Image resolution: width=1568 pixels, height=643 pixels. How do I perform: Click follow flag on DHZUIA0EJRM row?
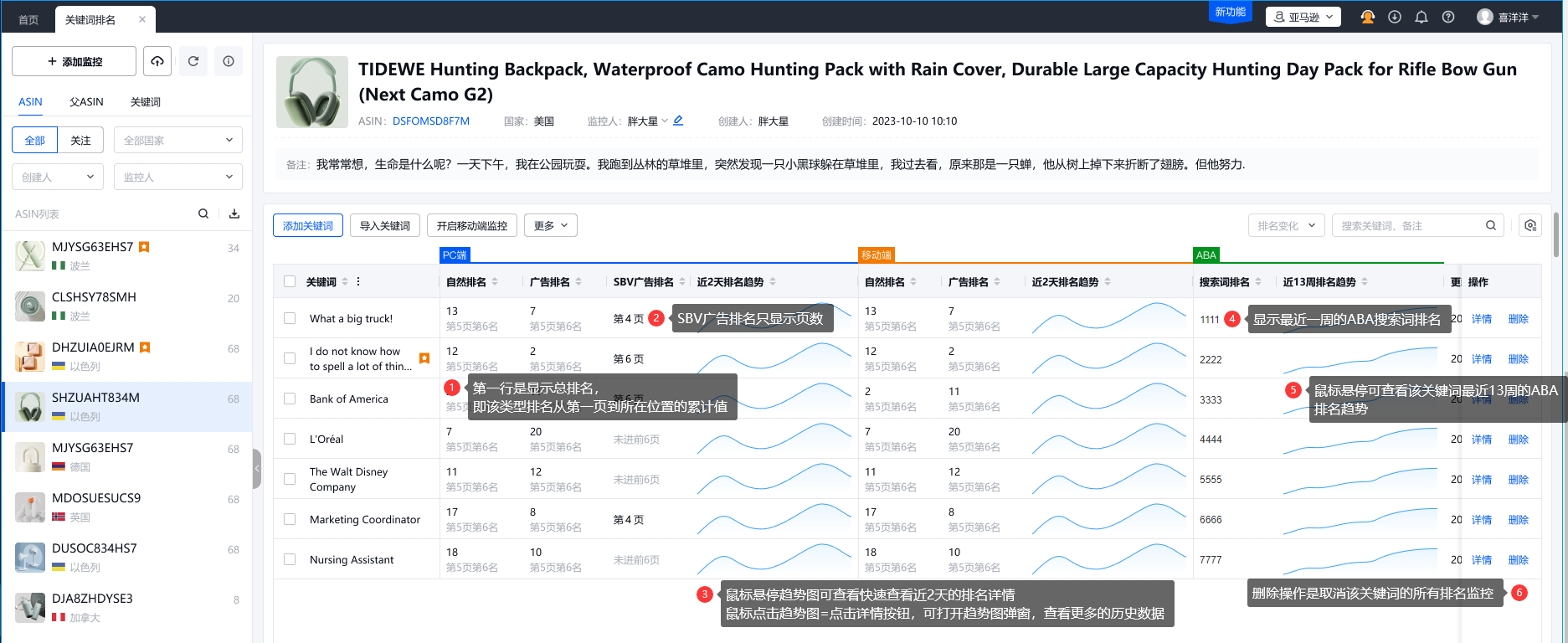[x=145, y=347]
